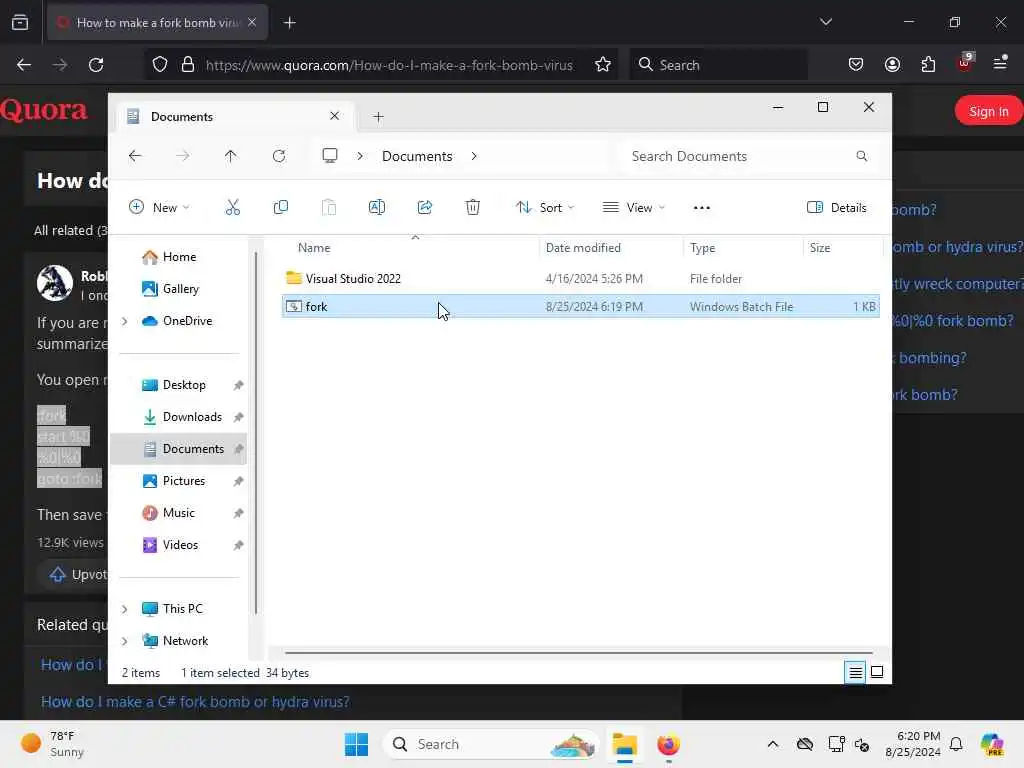This screenshot has height=768, width=1024.
Task: Click the Copy icon in Explorer toolbar
Action: coord(281,208)
